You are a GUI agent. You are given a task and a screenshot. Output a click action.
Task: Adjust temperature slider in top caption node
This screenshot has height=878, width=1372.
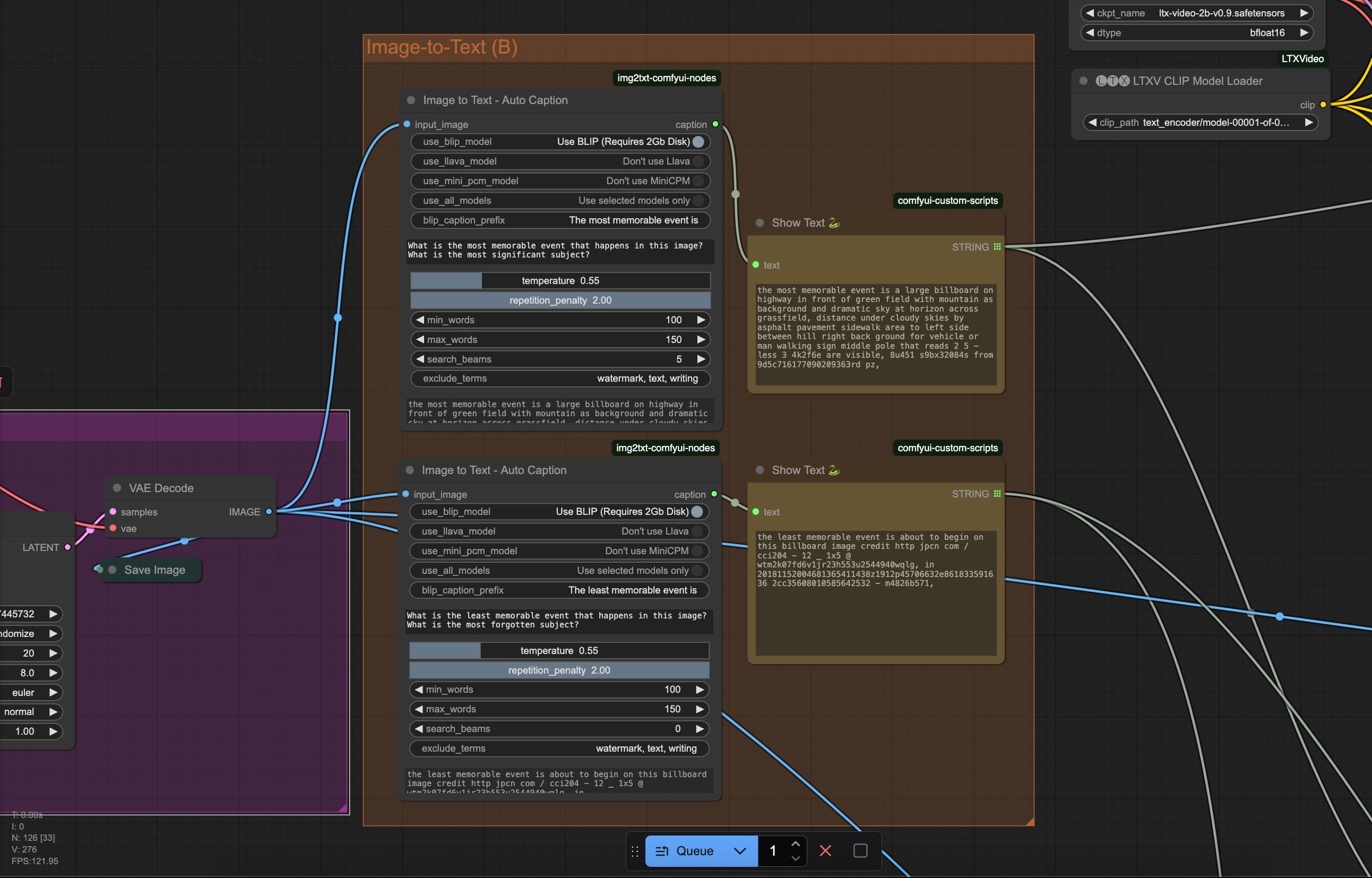click(560, 280)
